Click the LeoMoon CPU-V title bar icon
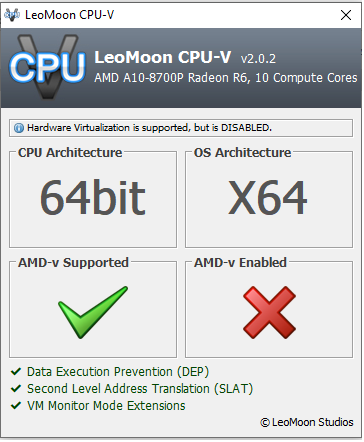Image resolution: width=364 pixels, height=442 pixels. point(12,15)
